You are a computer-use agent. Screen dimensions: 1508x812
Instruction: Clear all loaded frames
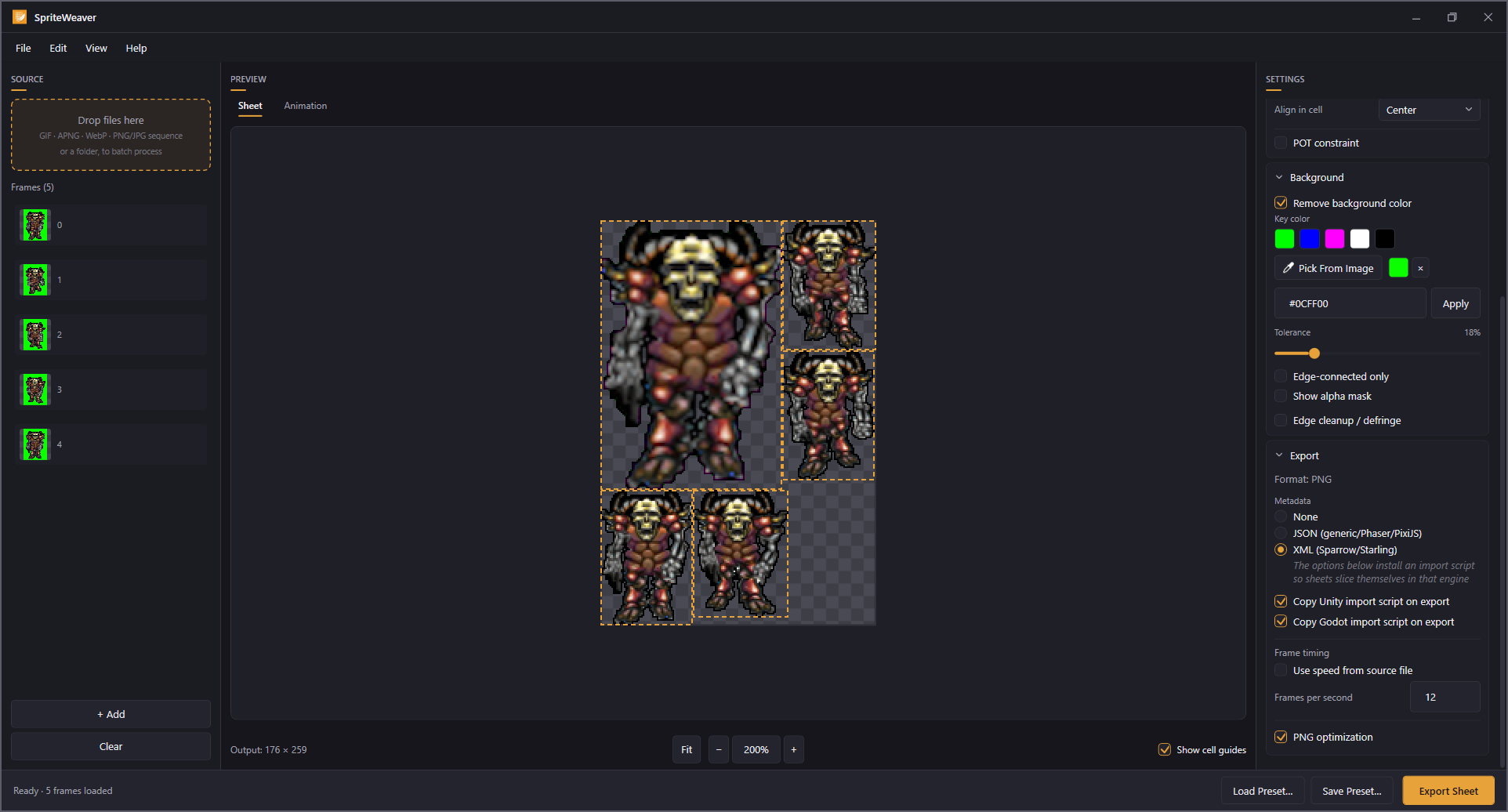[x=111, y=746]
